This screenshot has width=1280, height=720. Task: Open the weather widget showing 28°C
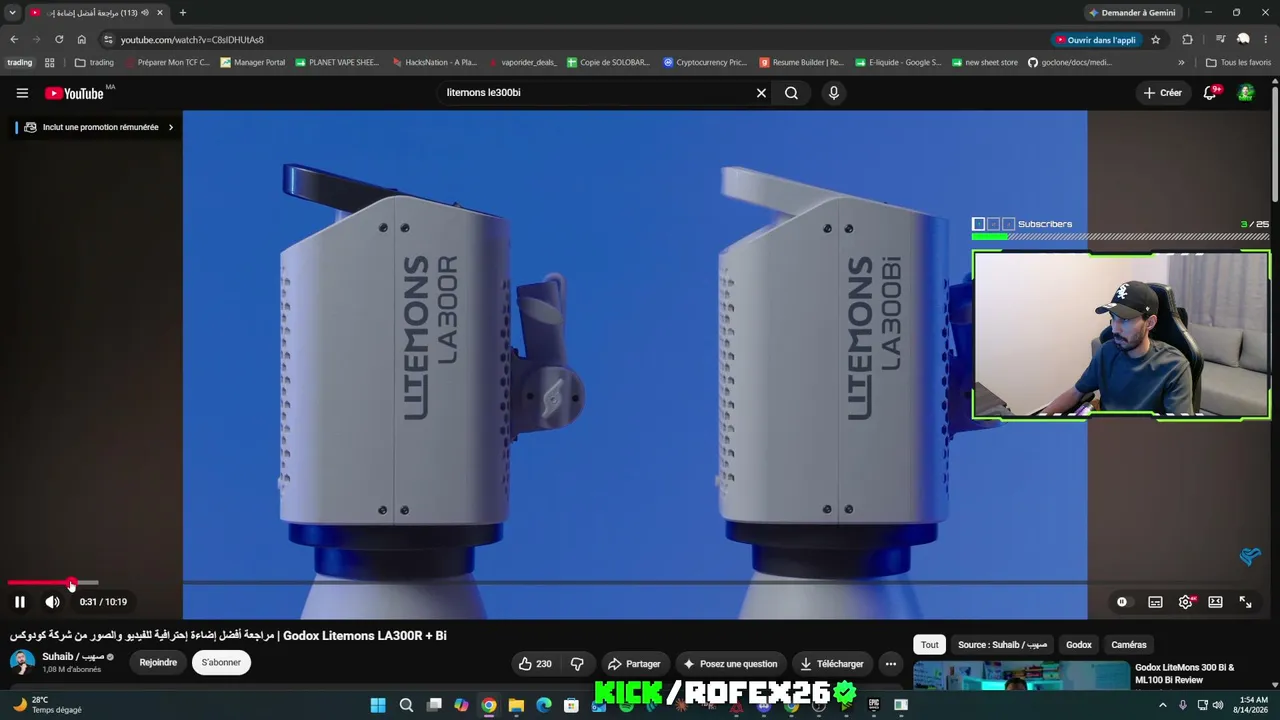click(x=46, y=705)
